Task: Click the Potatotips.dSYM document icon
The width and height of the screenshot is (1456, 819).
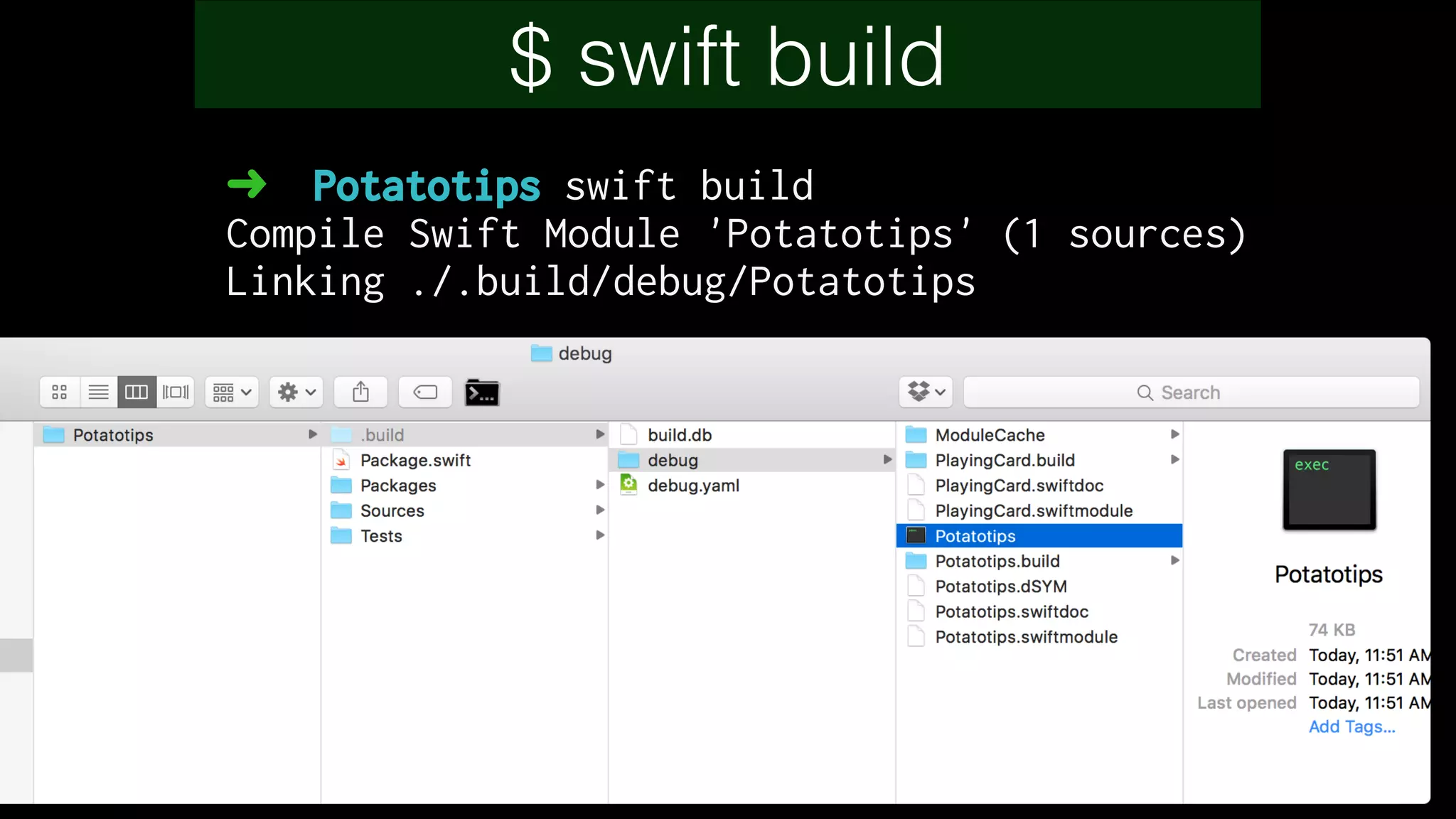Action: [x=916, y=586]
